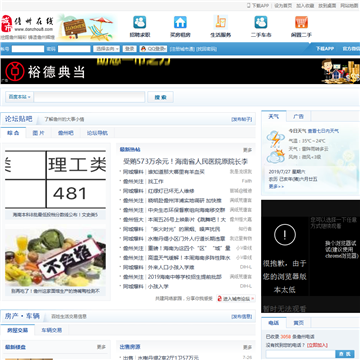Select the 广告 sidebar tab

coord(299,116)
